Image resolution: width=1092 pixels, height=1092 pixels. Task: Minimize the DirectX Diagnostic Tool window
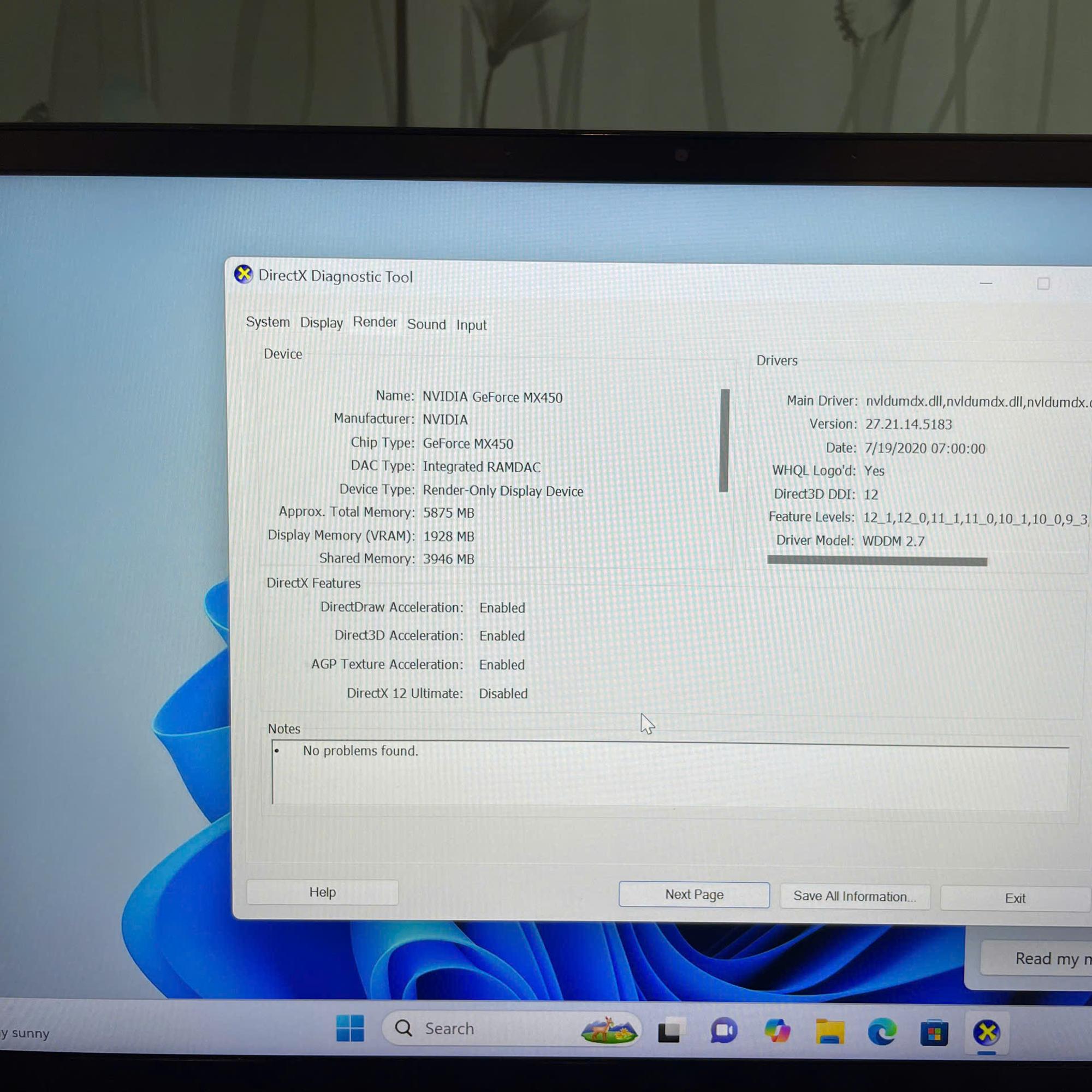click(986, 283)
